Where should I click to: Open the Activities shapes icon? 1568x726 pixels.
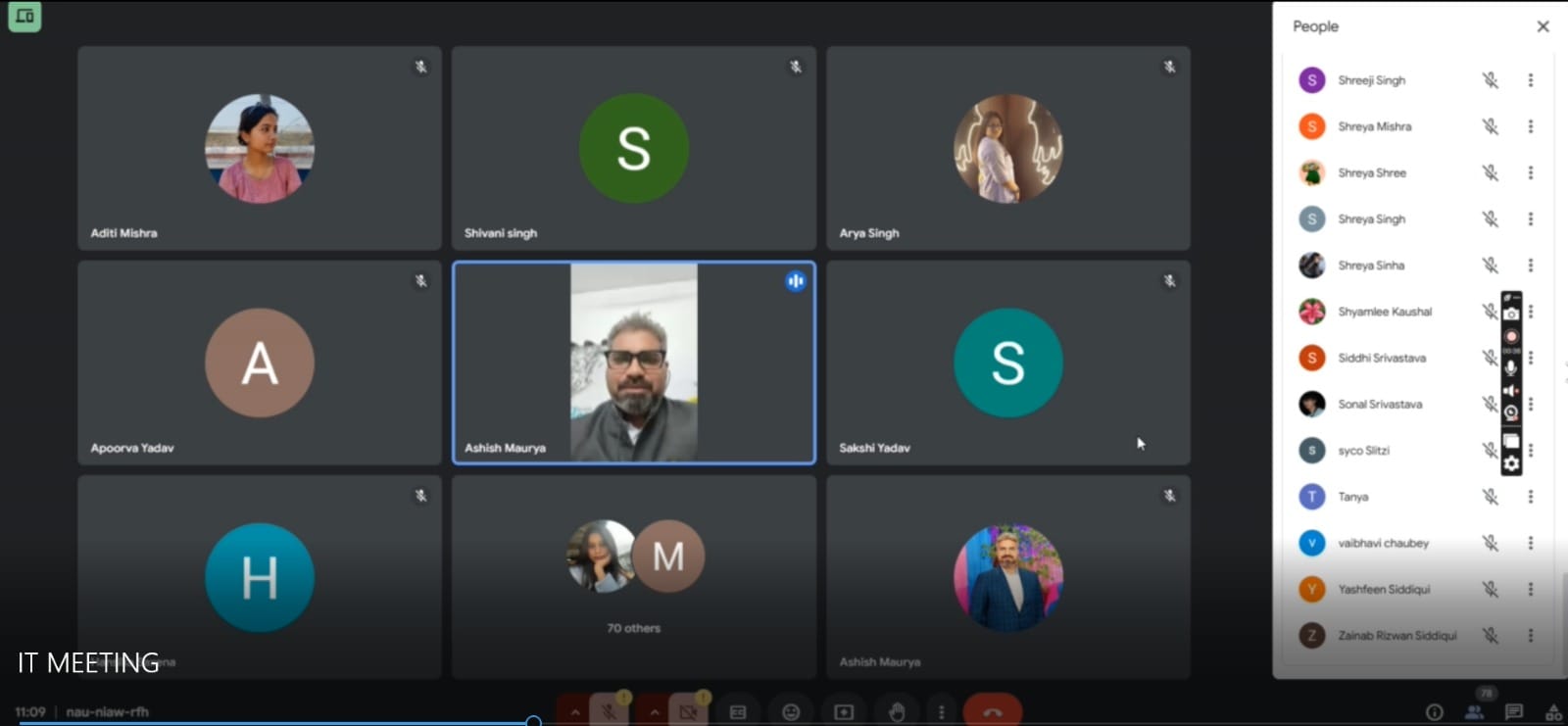pos(1553,712)
